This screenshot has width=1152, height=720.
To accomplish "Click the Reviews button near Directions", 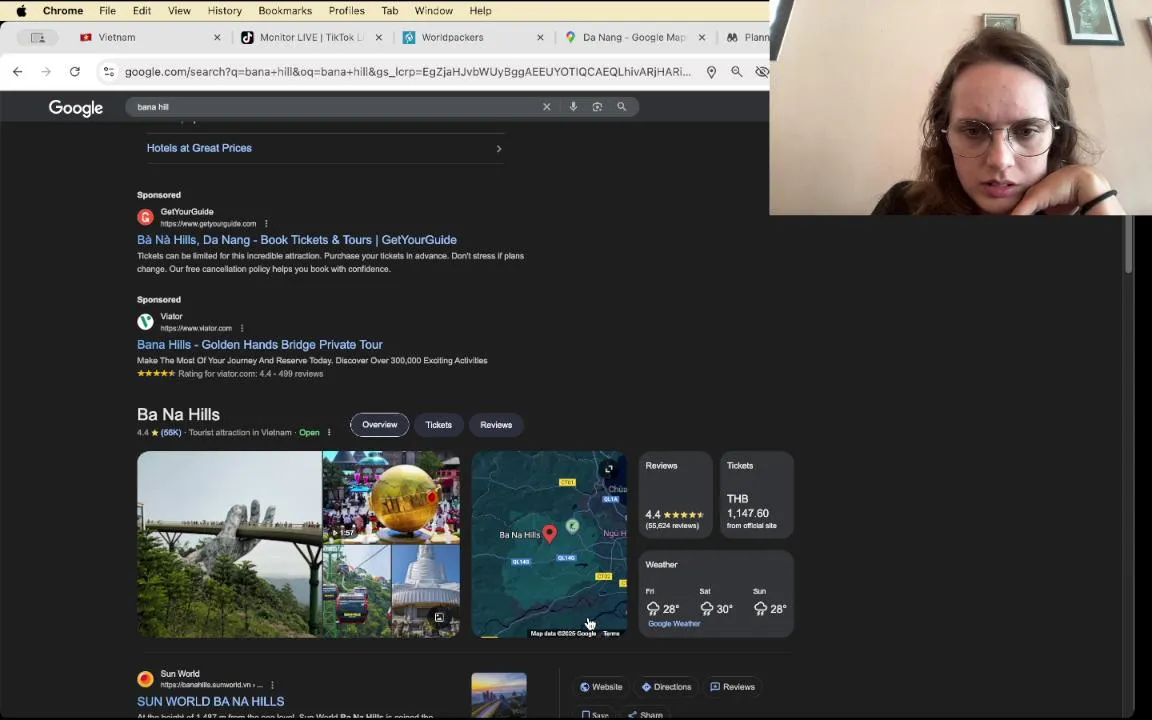I will point(732,687).
